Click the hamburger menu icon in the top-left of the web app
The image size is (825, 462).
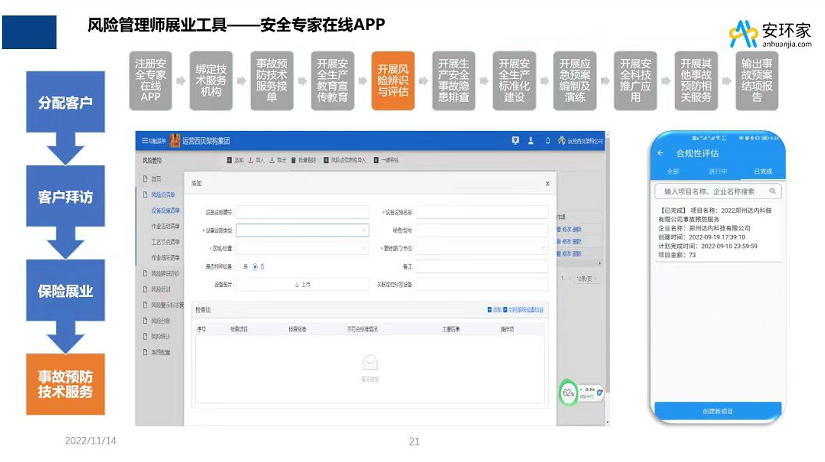pyautogui.click(x=145, y=141)
